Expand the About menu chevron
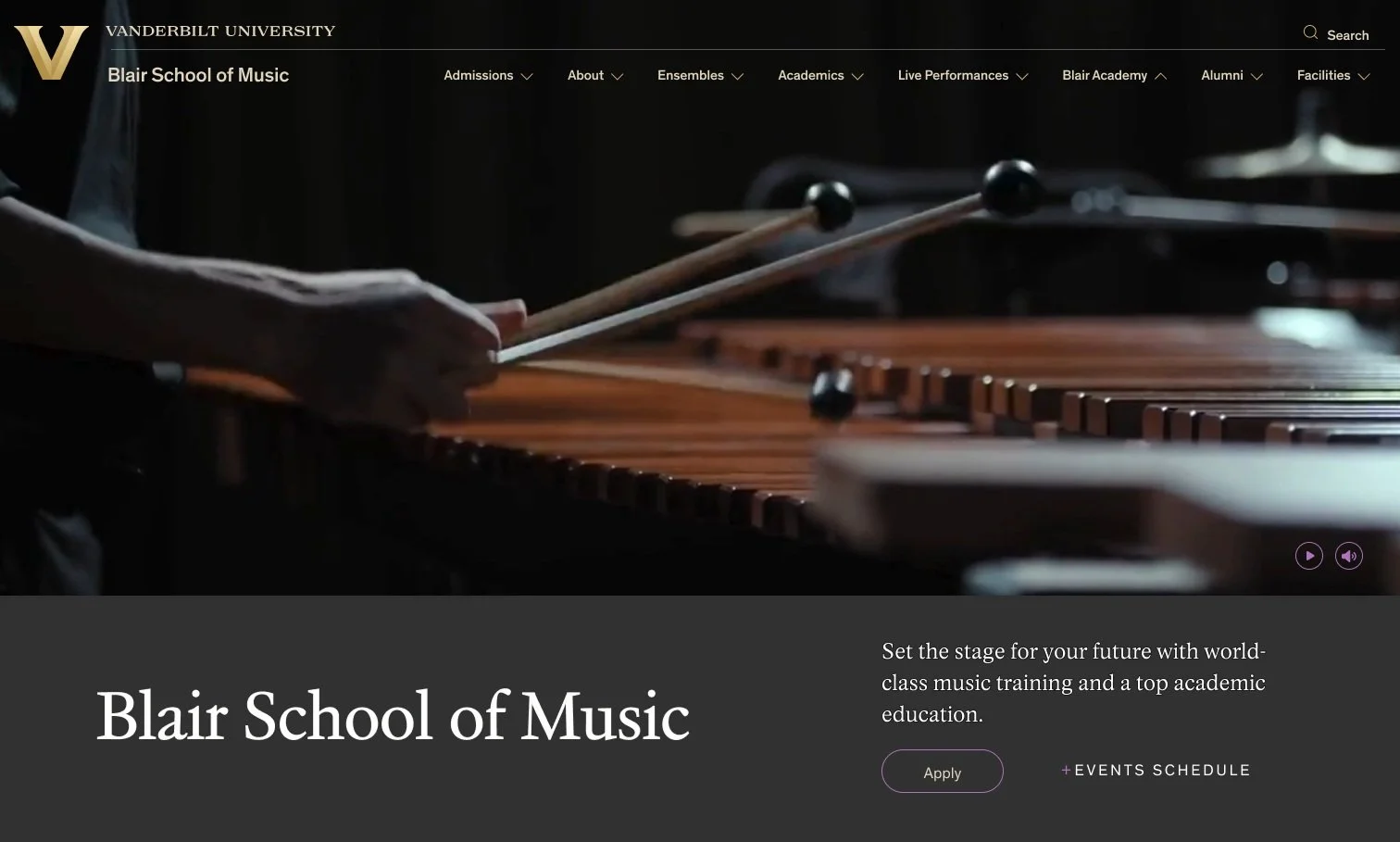The height and width of the screenshot is (842, 1400). pyautogui.click(x=618, y=77)
